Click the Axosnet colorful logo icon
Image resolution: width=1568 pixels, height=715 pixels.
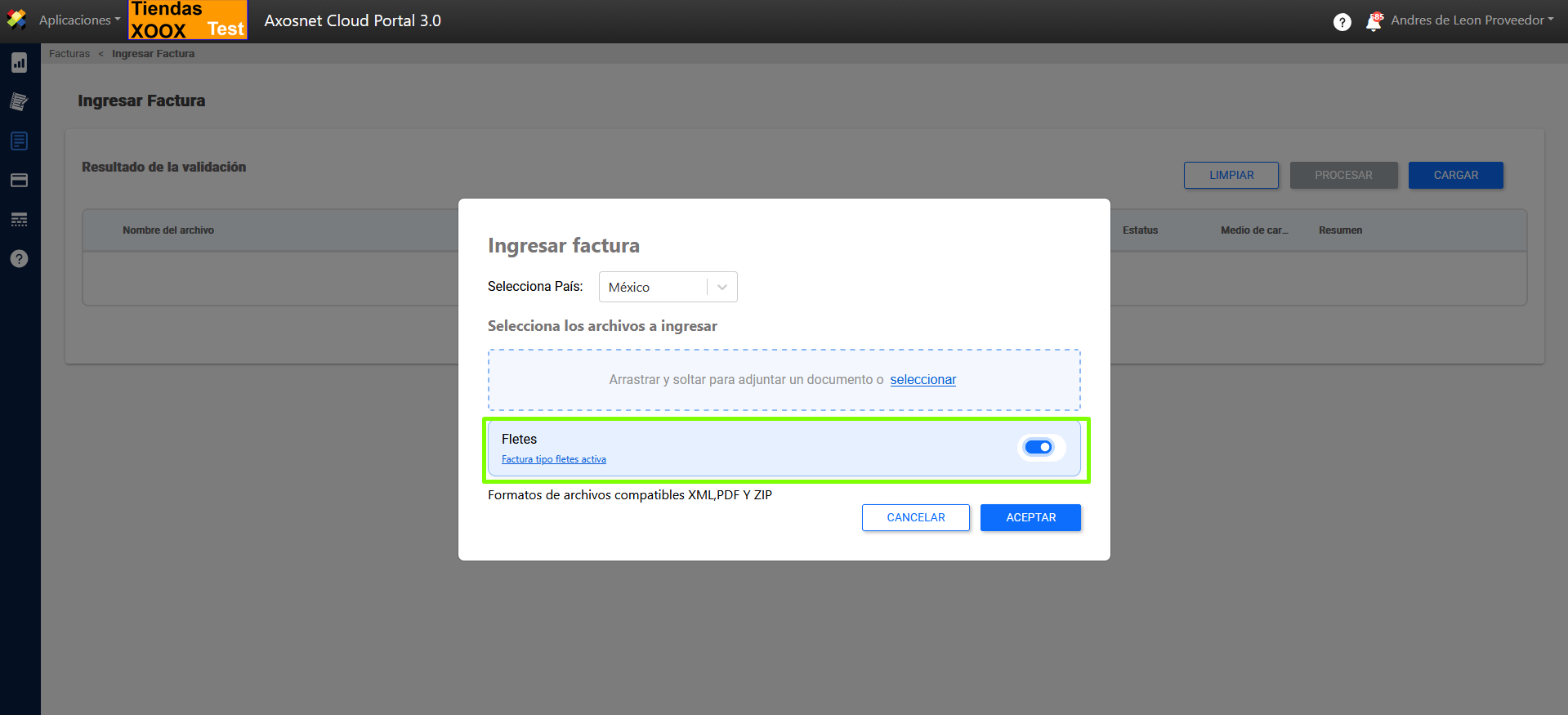point(16,20)
